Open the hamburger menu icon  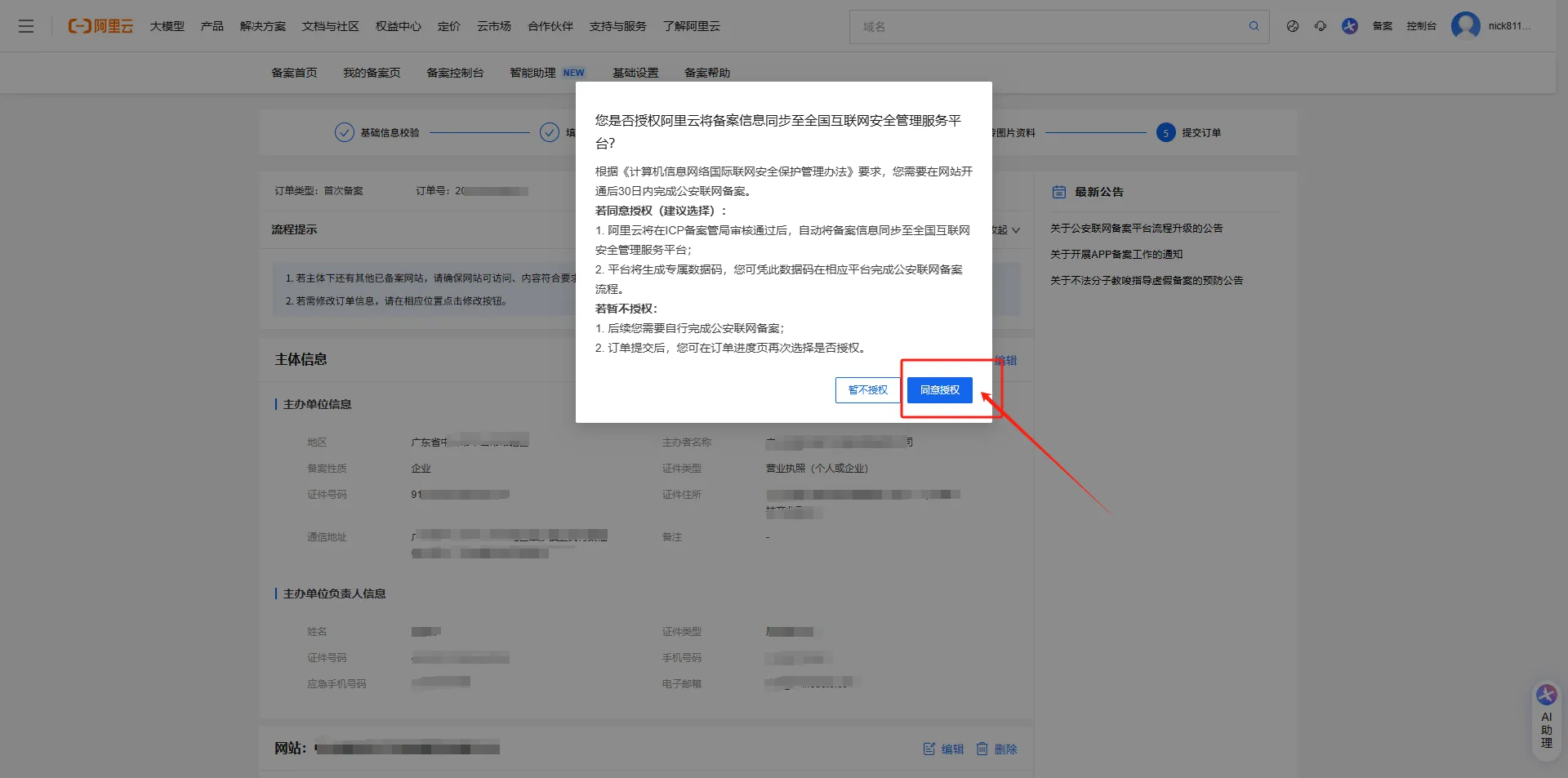[26, 26]
